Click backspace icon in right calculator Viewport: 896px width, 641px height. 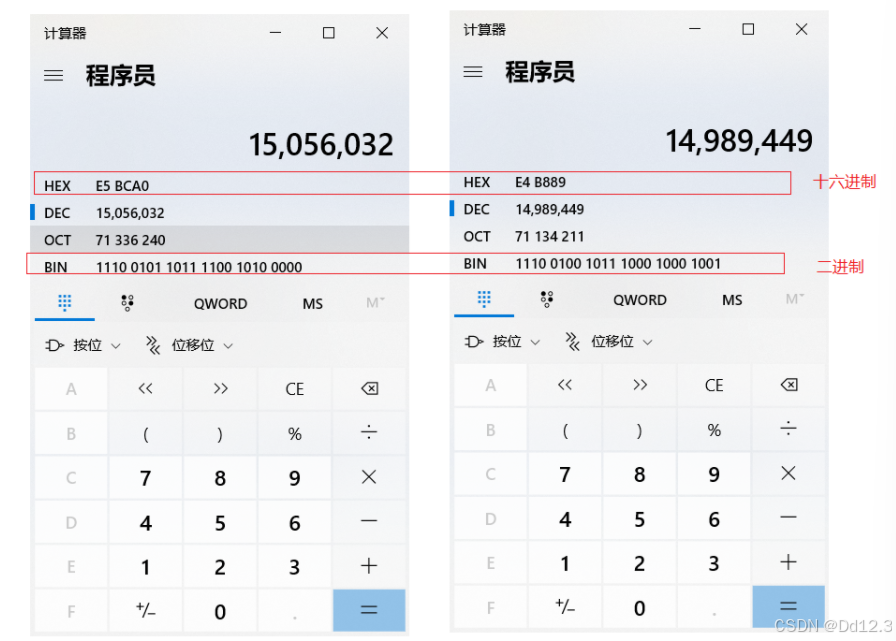click(789, 385)
